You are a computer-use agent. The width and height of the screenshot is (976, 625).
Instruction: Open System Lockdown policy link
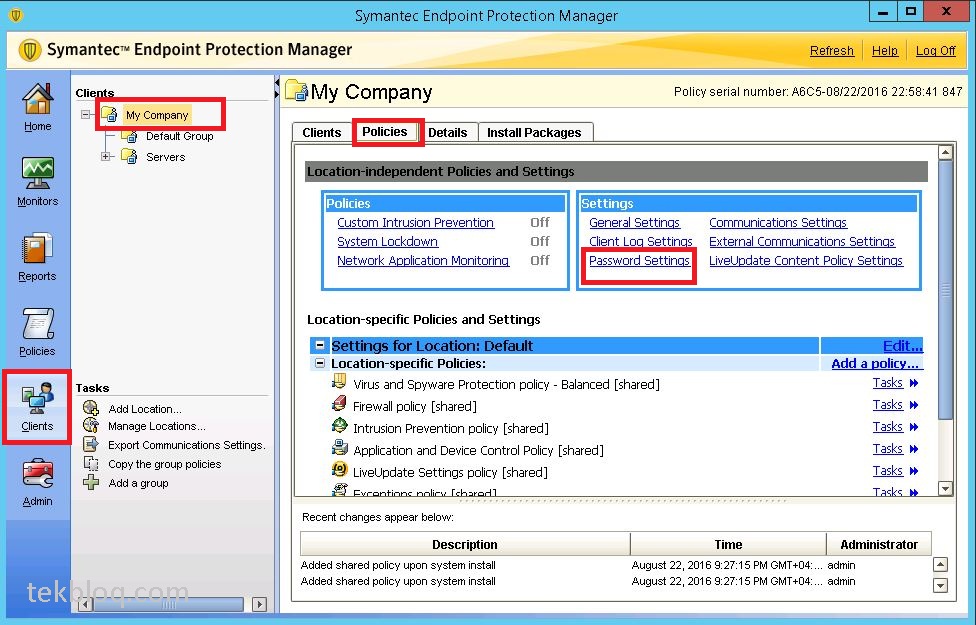point(387,241)
